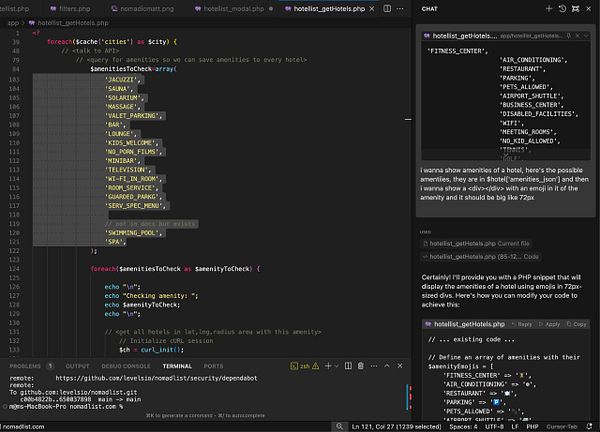Split the terminal pane
This screenshot has height=432, width=600.
[348, 366]
